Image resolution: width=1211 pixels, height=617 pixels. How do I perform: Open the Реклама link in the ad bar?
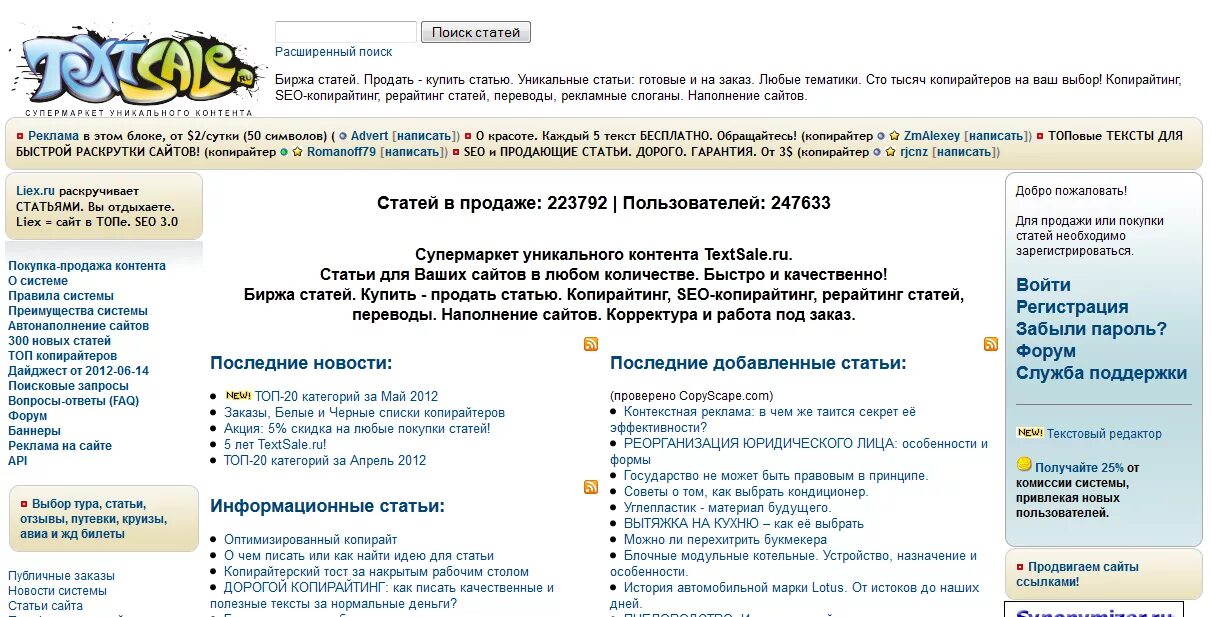(54, 136)
